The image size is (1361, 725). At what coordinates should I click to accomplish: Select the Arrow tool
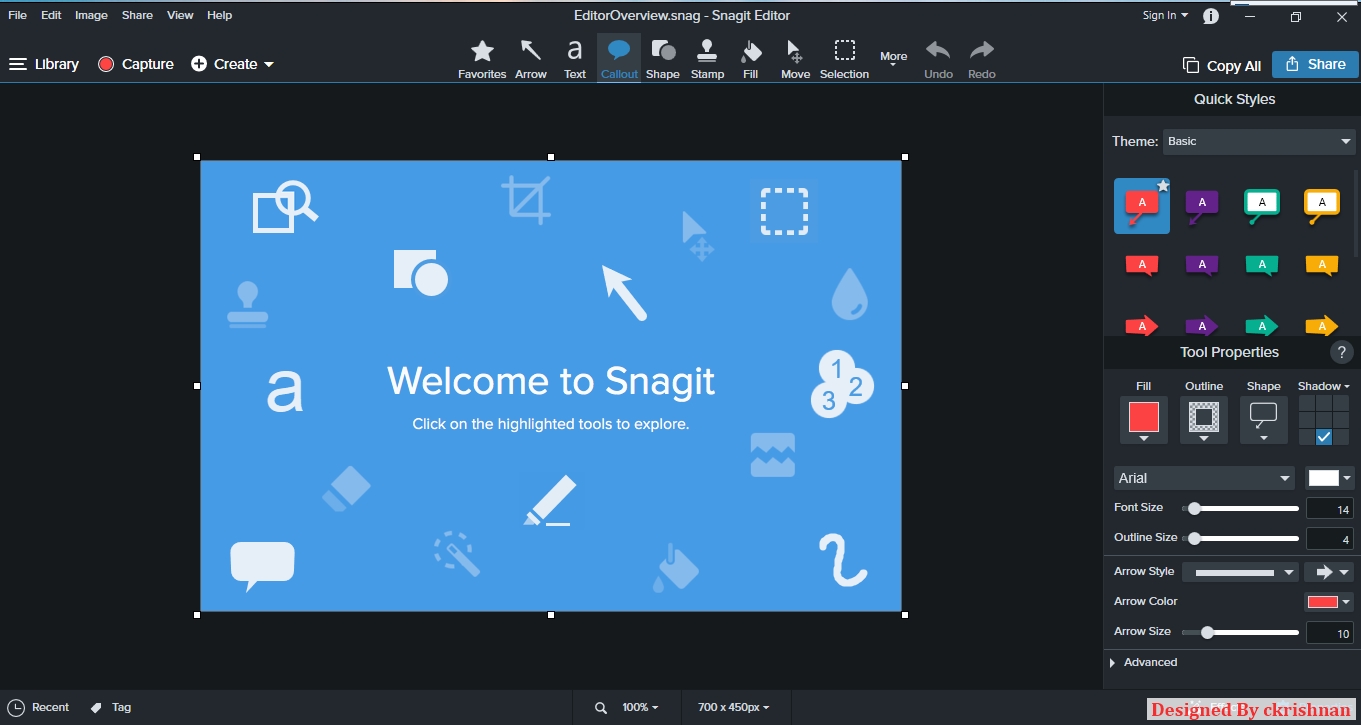pyautogui.click(x=531, y=57)
